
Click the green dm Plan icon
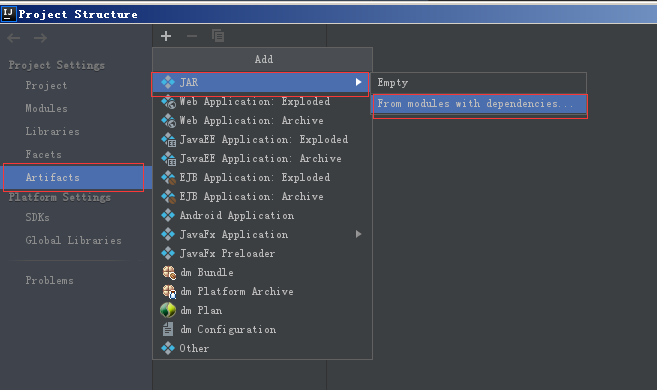pos(168,310)
